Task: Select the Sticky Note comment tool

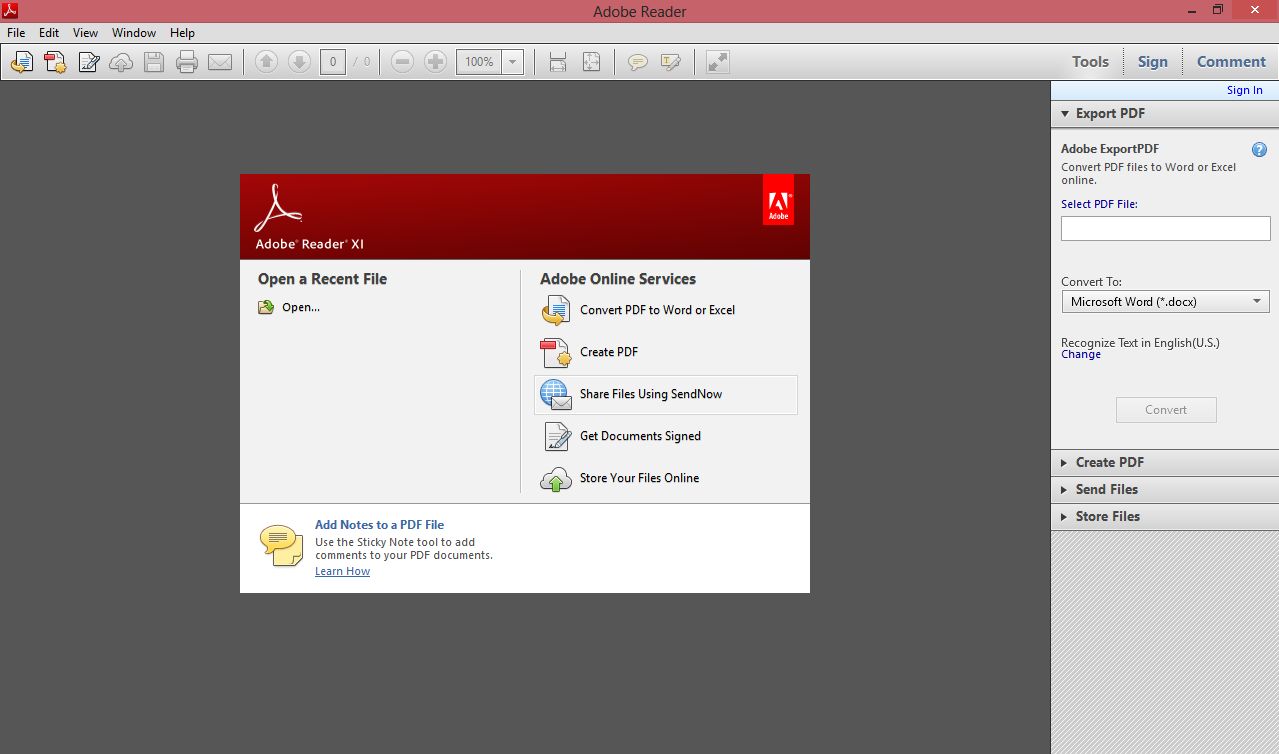Action: pos(637,62)
